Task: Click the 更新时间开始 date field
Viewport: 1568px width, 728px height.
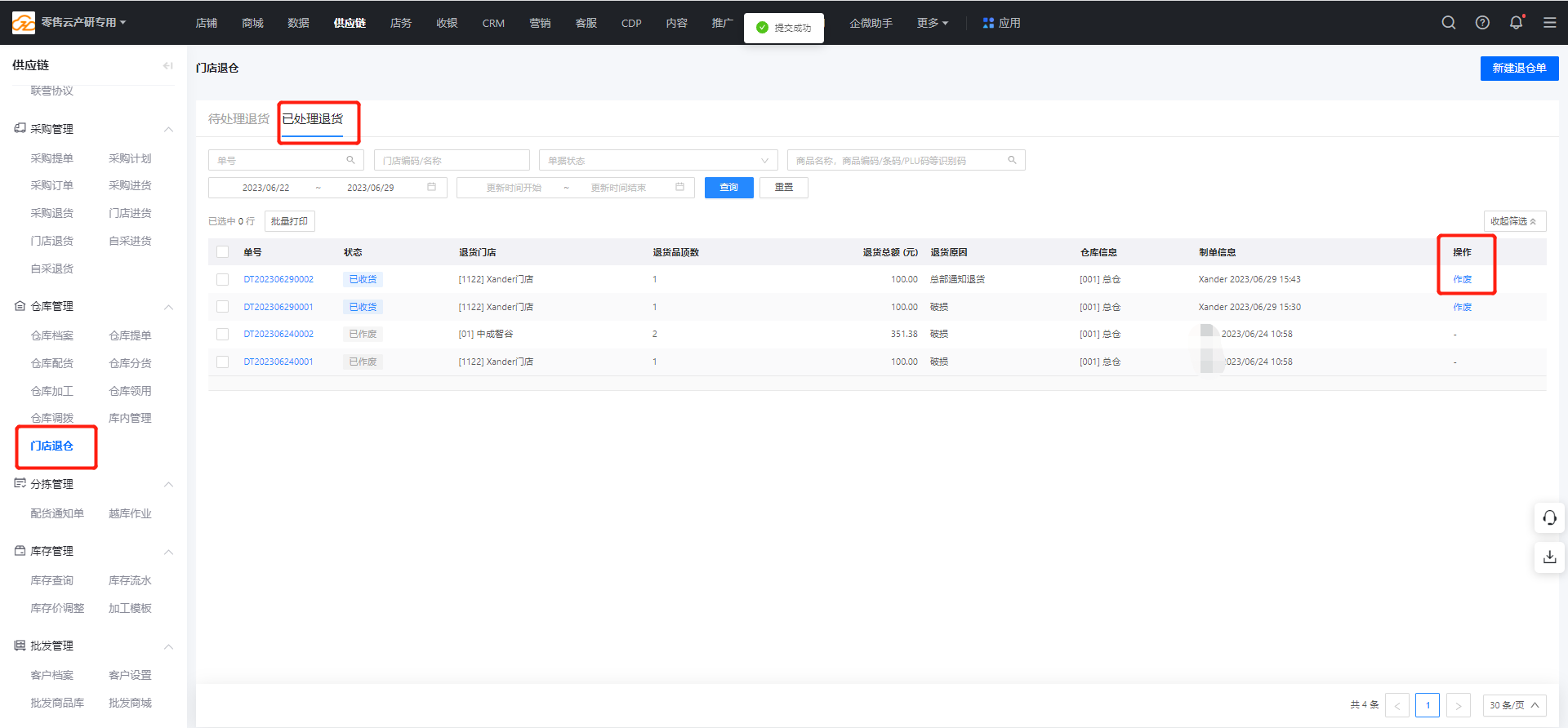Action: (x=514, y=188)
